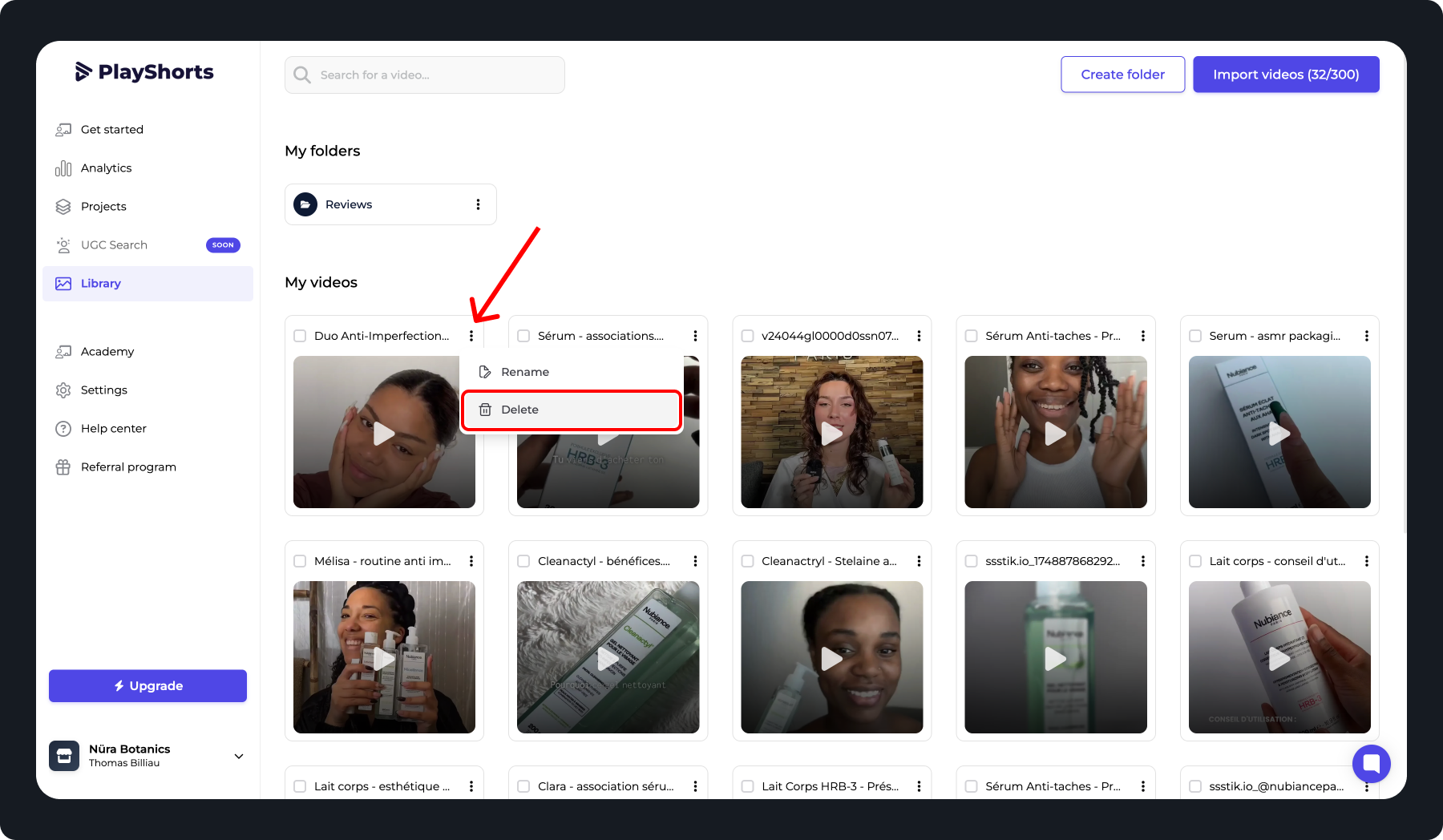Screen dimensions: 1443x840
Task: Choose Rename from the video menu
Action: [x=572, y=372]
